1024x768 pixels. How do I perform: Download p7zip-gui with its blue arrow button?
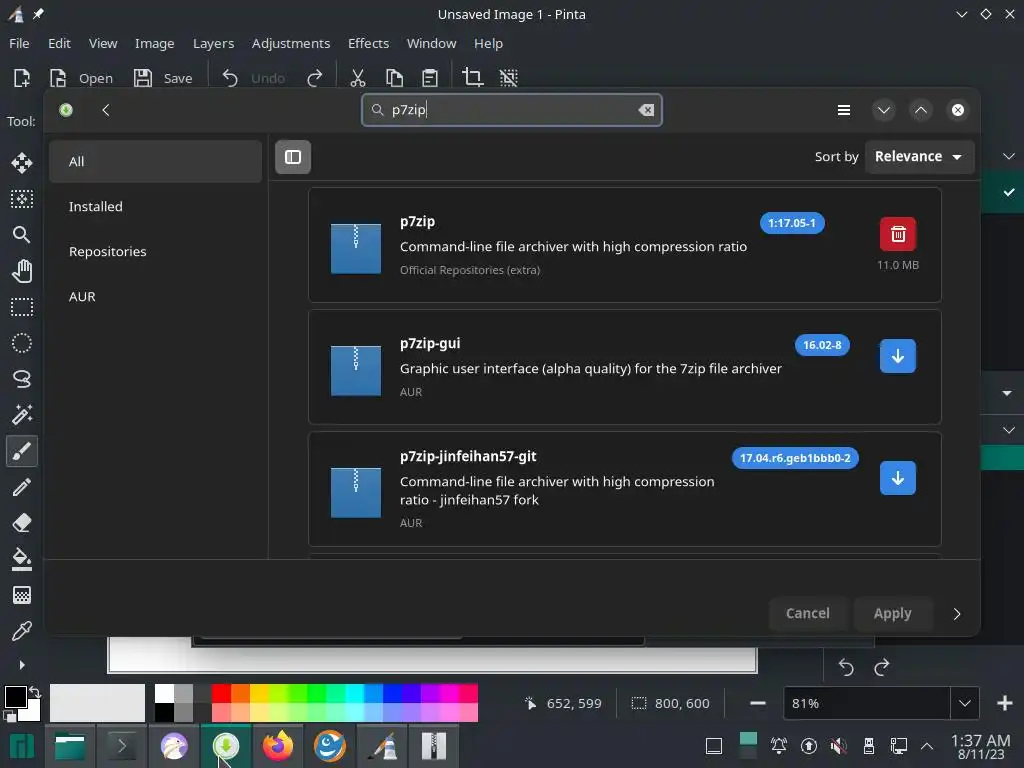pos(898,356)
